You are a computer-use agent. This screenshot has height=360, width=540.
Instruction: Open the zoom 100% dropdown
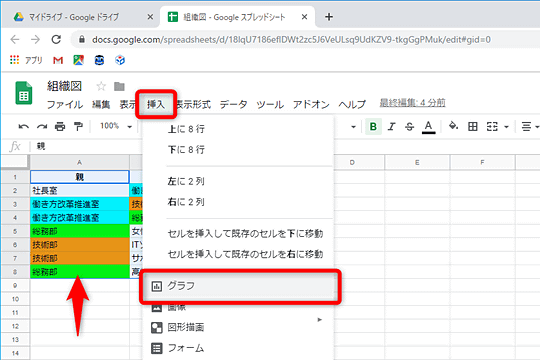coord(116,126)
